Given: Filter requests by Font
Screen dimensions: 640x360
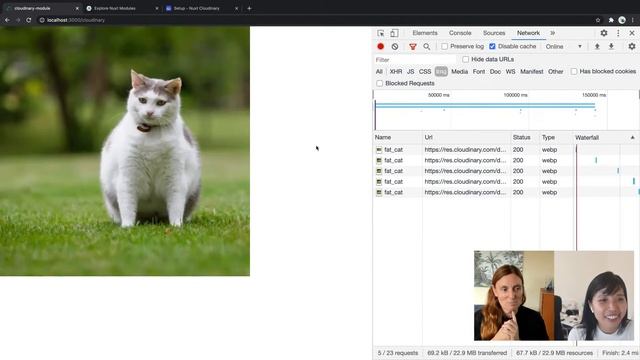Looking at the screenshot, I should (x=479, y=71).
